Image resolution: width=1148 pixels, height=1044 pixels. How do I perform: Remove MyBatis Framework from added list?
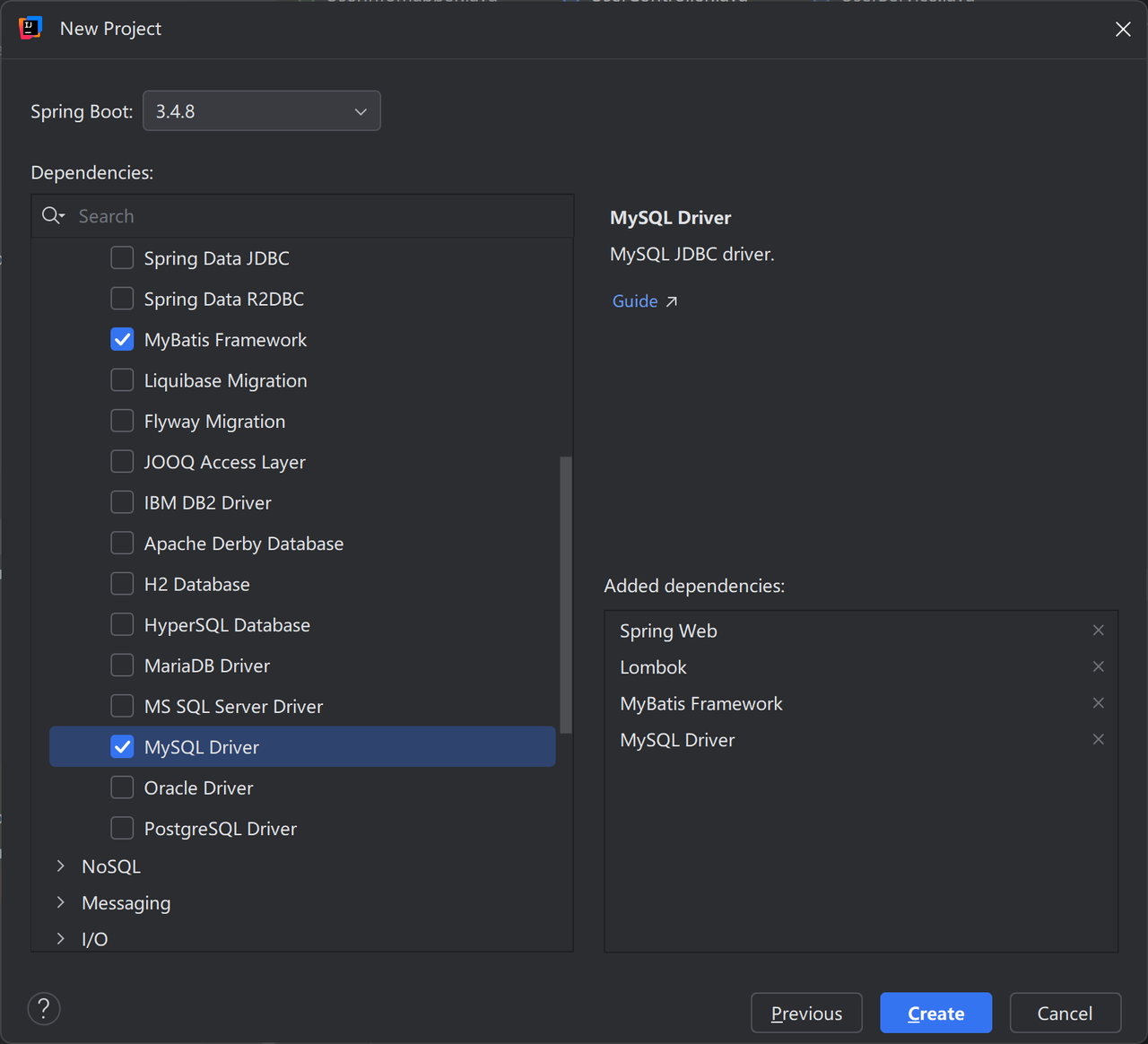point(1098,703)
